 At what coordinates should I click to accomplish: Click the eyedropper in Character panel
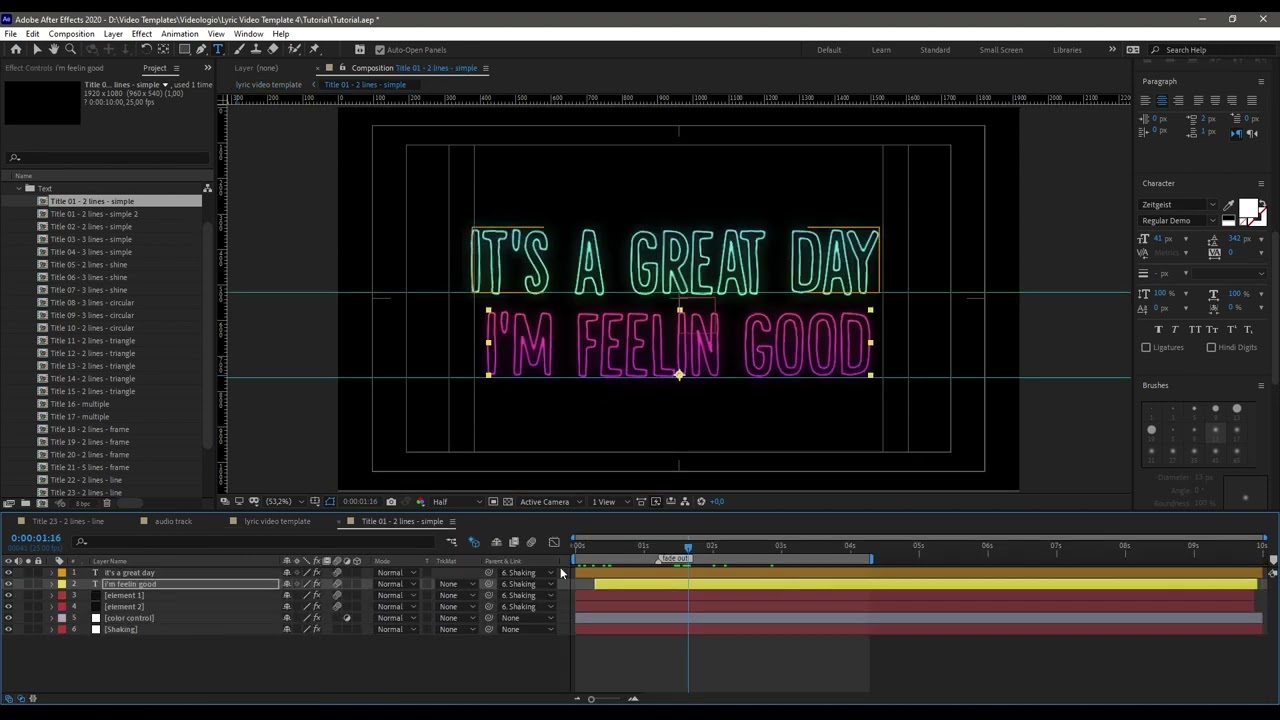coord(1229,205)
